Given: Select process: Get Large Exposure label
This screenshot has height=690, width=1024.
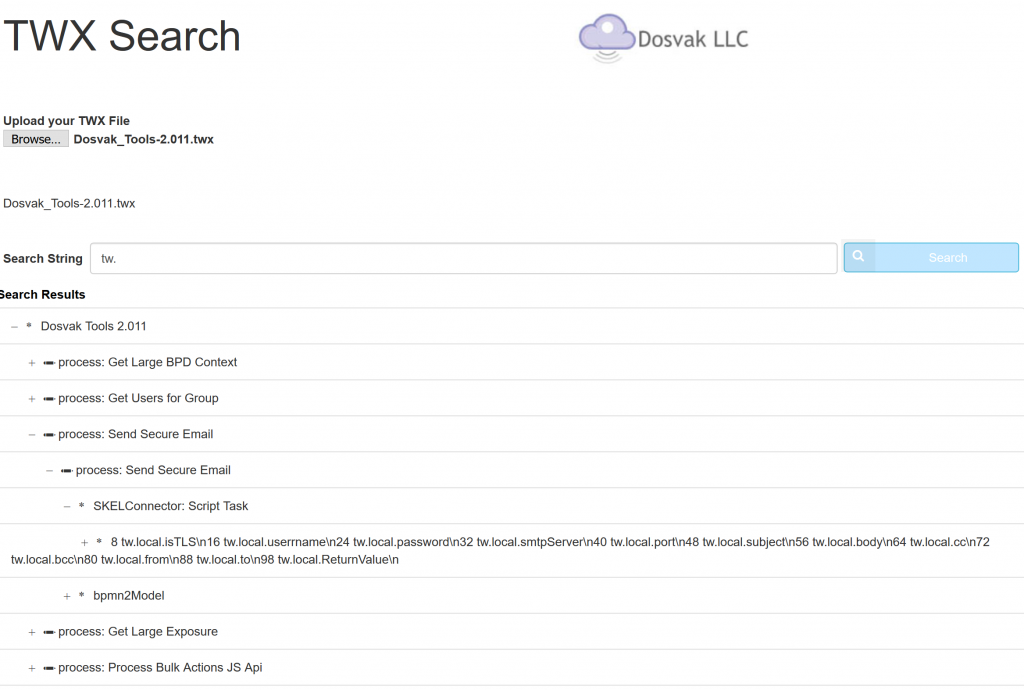Looking at the screenshot, I should tap(138, 631).
